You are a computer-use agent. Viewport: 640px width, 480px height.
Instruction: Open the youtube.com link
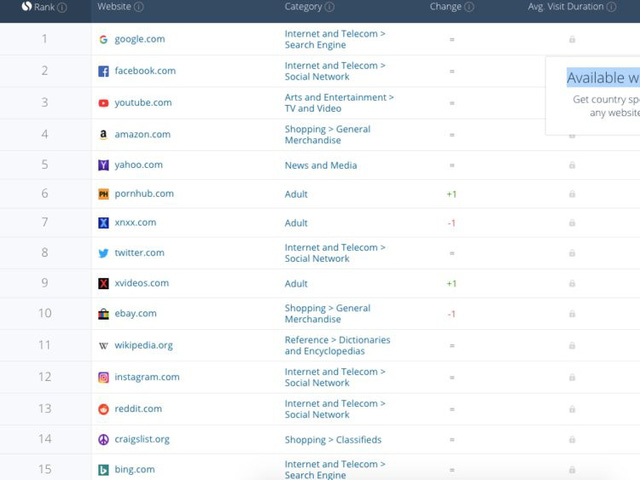pos(143,103)
